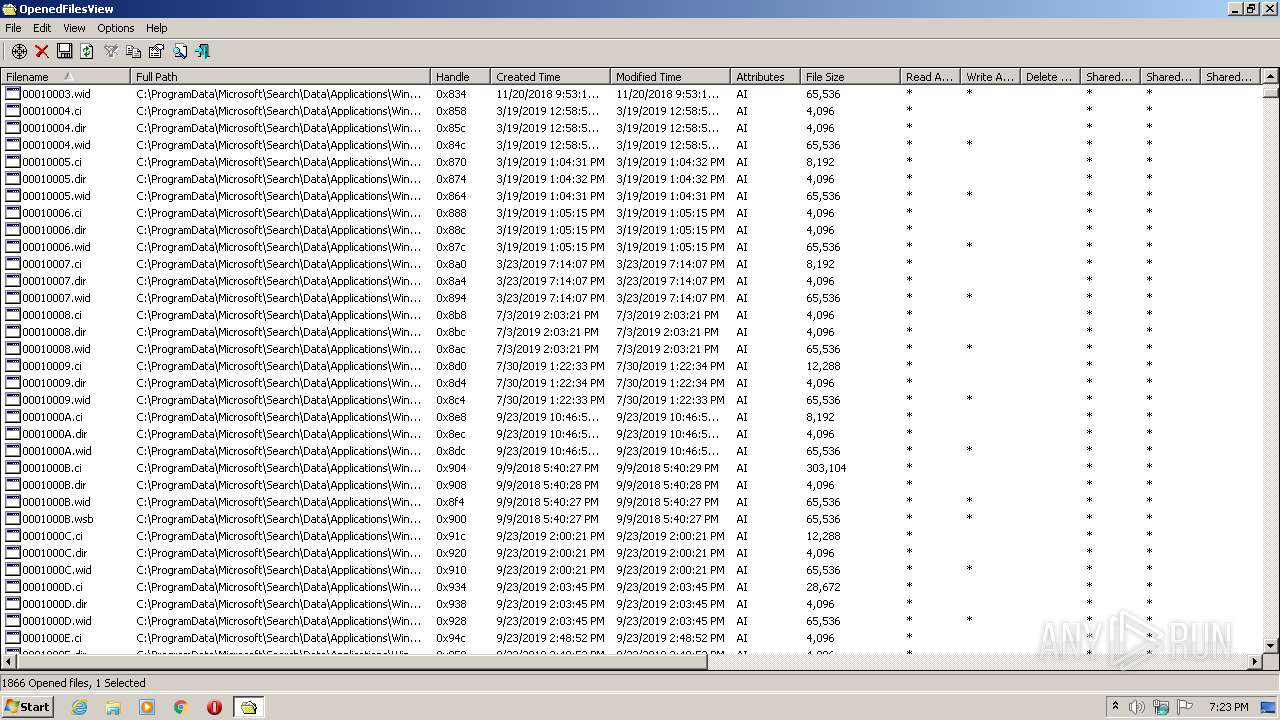
Task: Launch Chrome from the taskbar
Action: tap(181, 707)
